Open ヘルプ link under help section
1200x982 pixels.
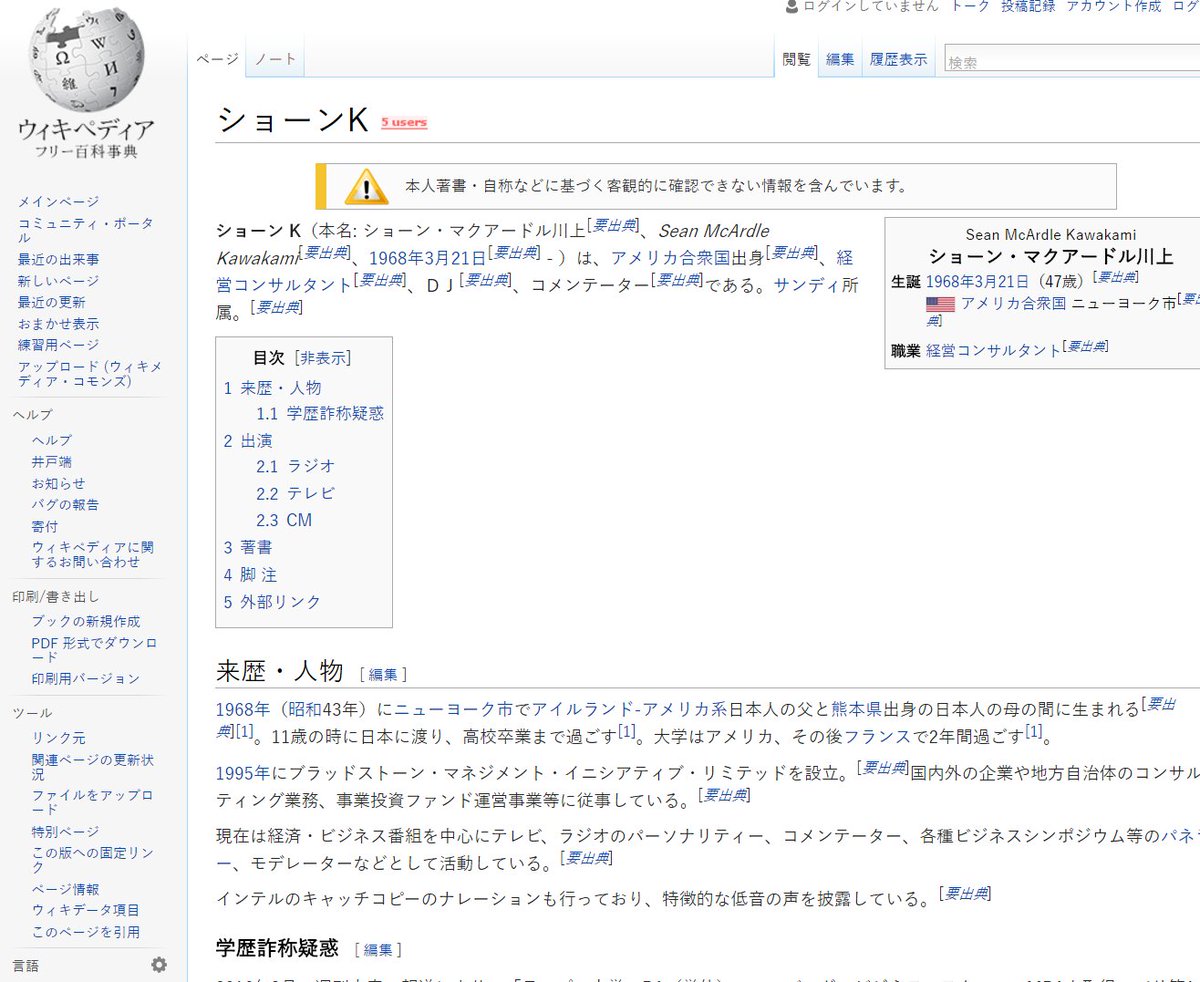pyautogui.click(x=52, y=440)
